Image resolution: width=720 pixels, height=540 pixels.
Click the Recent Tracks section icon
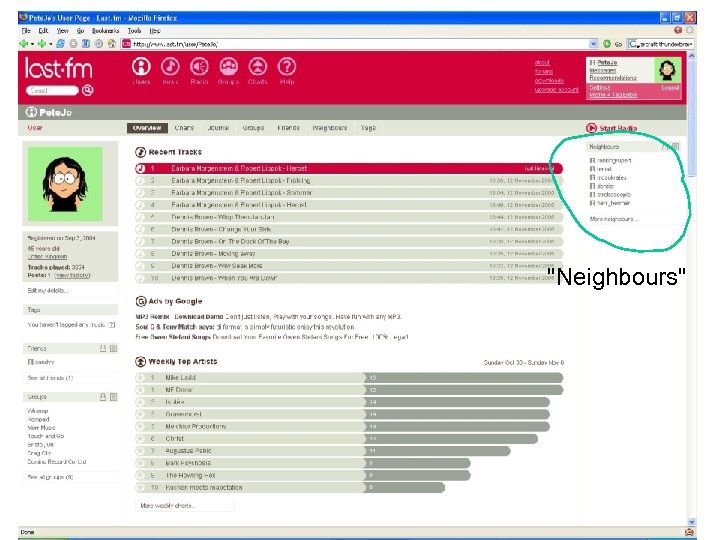click(x=140, y=152)
